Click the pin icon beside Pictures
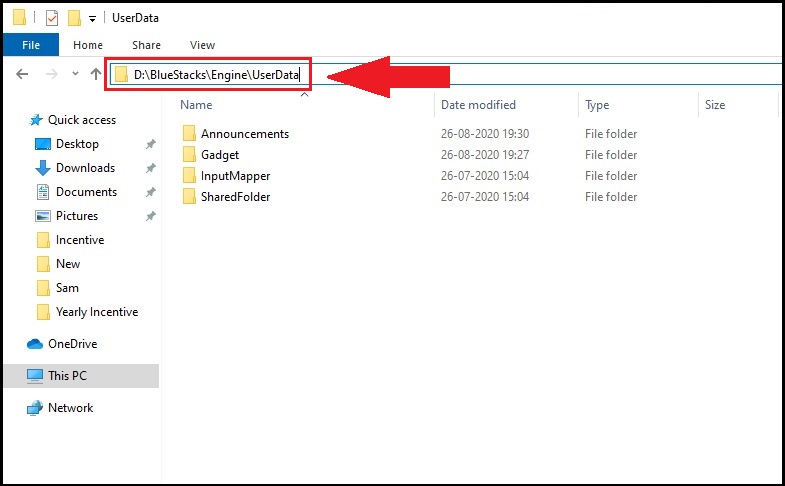 tap(151, 216)
